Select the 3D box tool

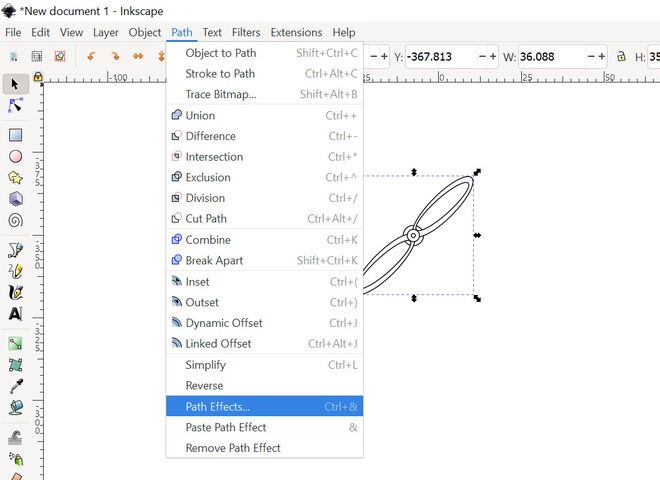[16, 199]
